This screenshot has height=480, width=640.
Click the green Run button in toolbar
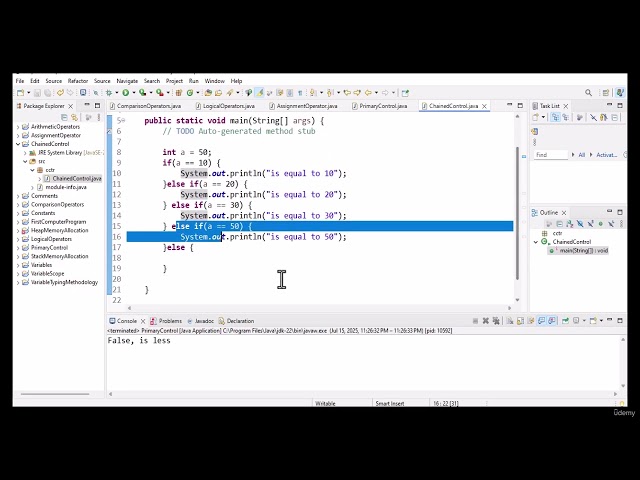[126, 93]
